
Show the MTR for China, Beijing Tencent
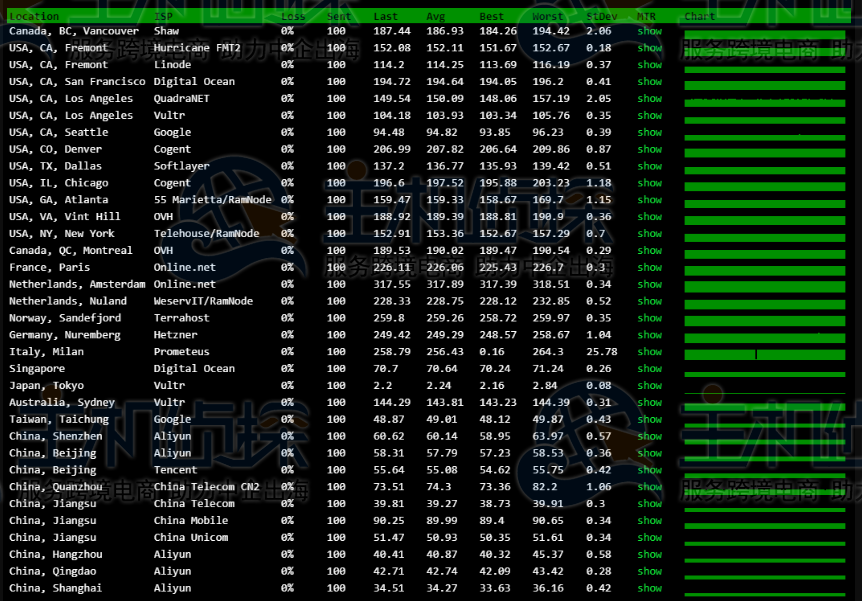tap(650, 470)
